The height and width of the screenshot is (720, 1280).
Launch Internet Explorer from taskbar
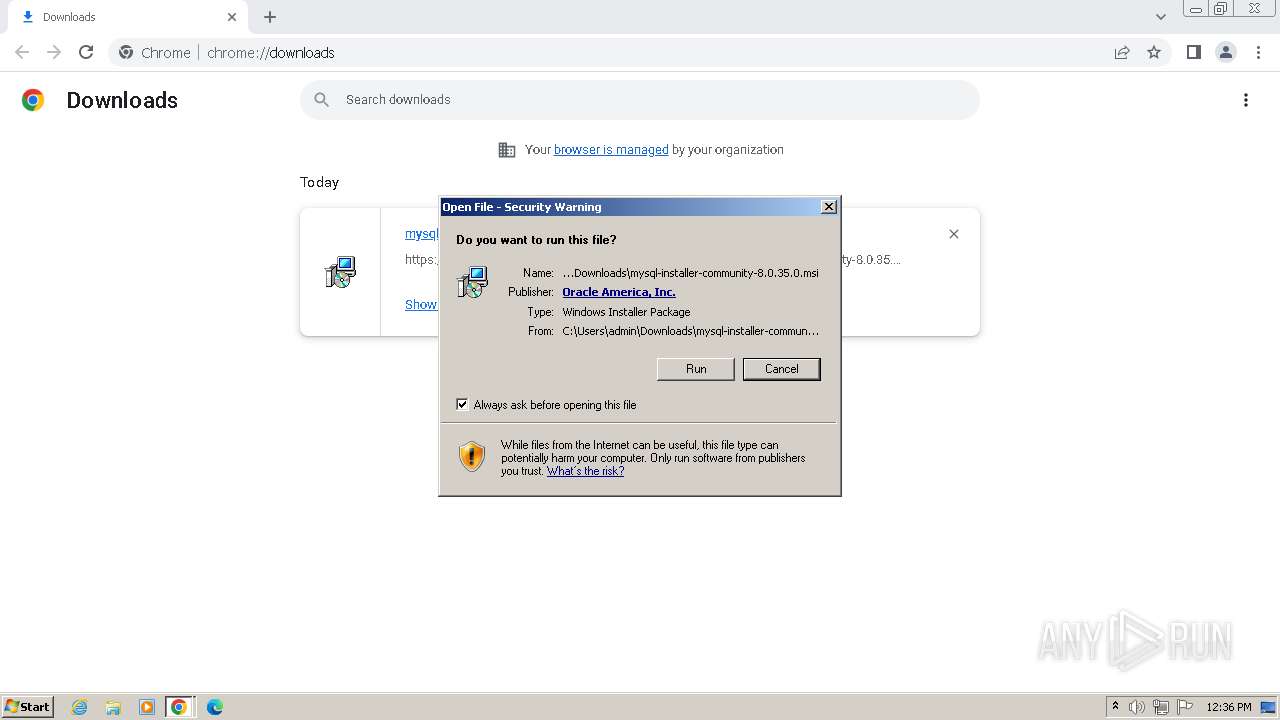[79, 707]
